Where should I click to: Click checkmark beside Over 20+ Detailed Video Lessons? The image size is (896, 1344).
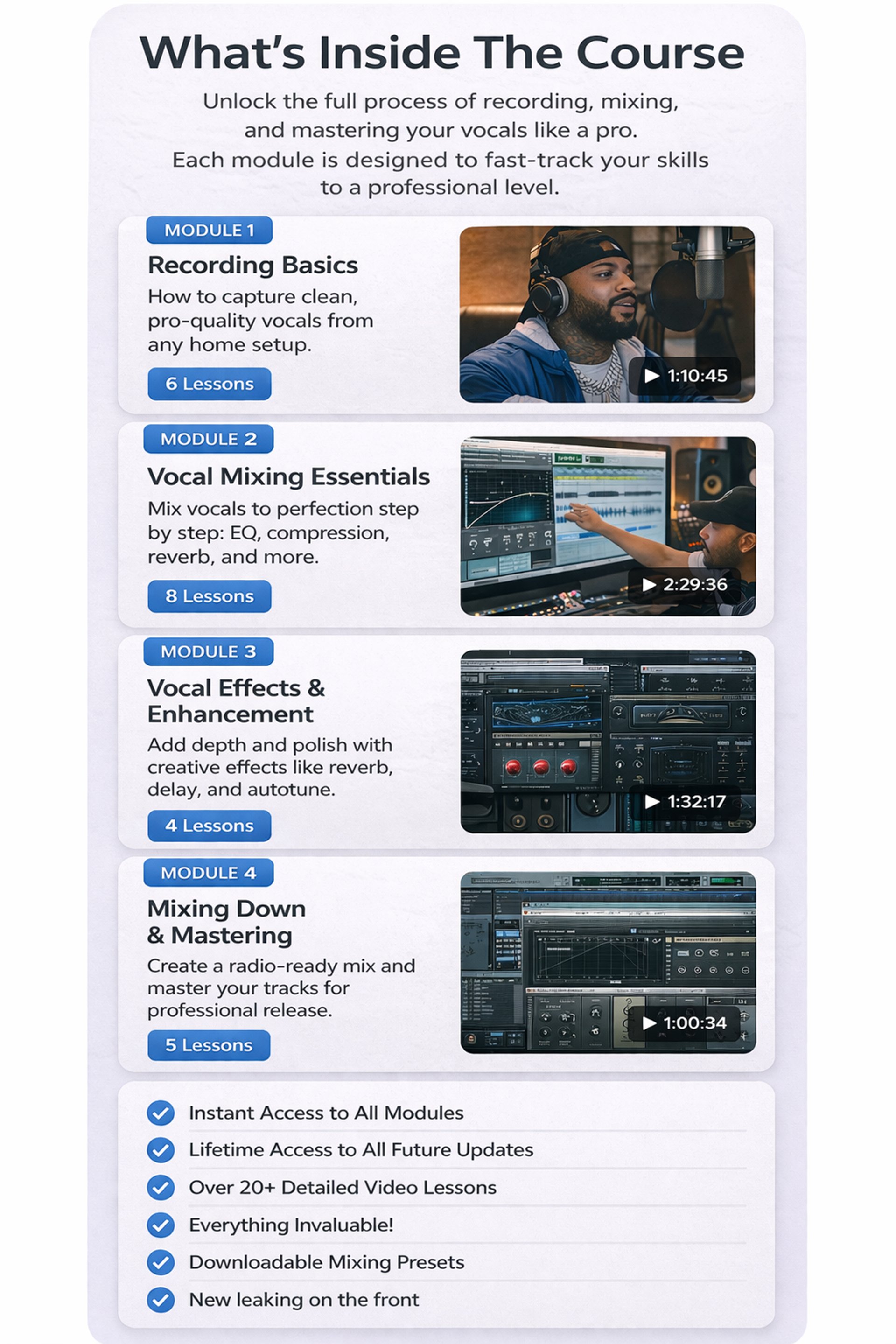161,1187
